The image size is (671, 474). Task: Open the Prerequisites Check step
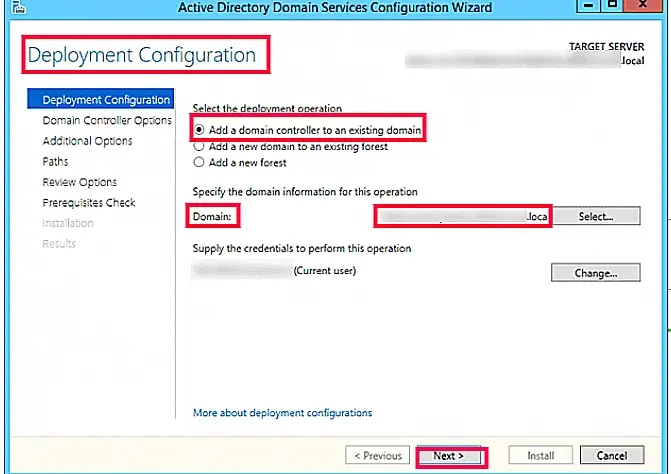[89, 203]
